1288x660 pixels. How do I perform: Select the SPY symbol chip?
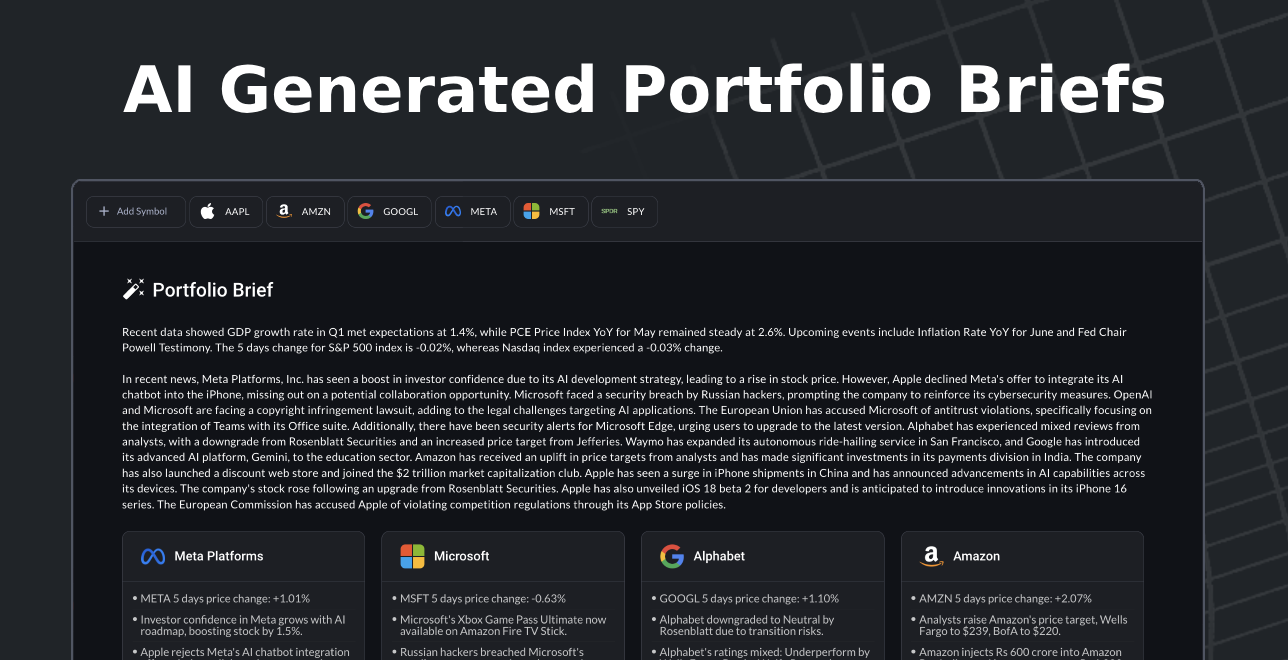point(624,212)
